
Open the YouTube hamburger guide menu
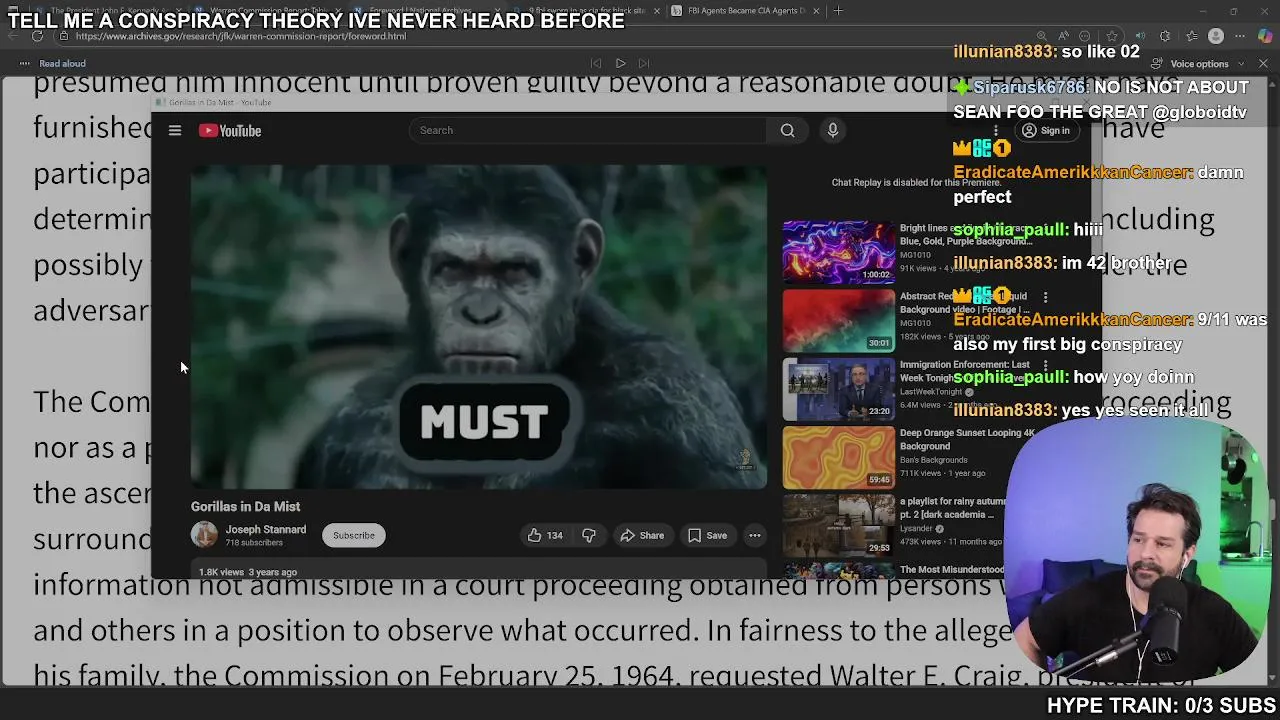(x=174, y=130)
